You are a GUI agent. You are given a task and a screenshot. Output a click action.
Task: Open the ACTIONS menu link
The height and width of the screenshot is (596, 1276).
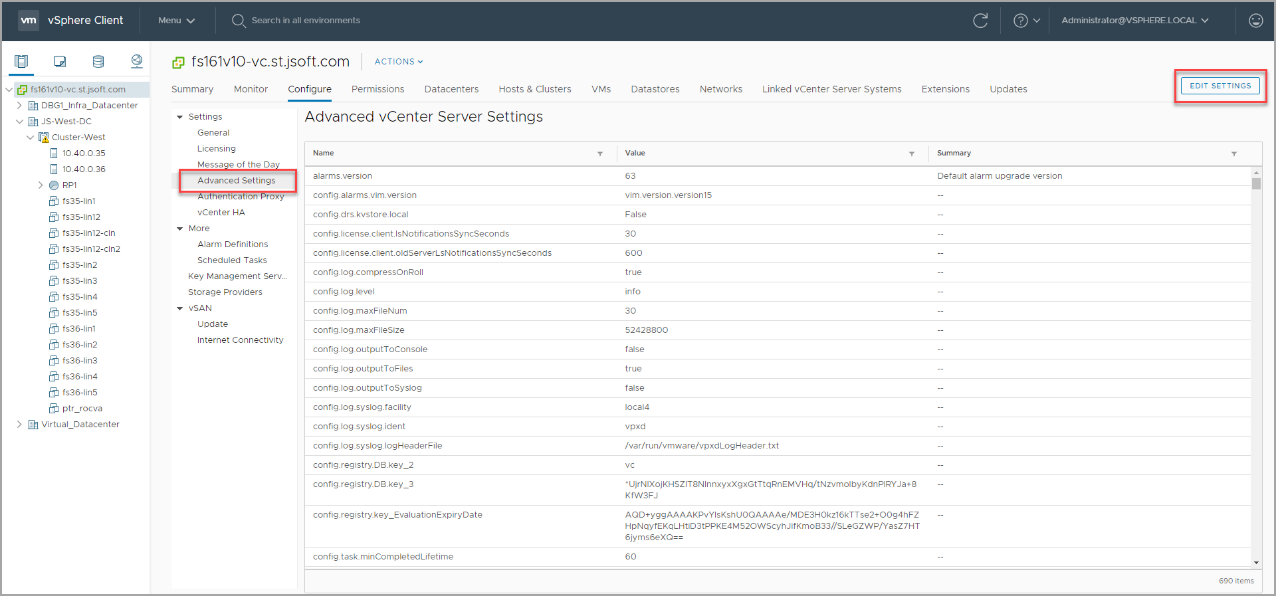point(399,62)
